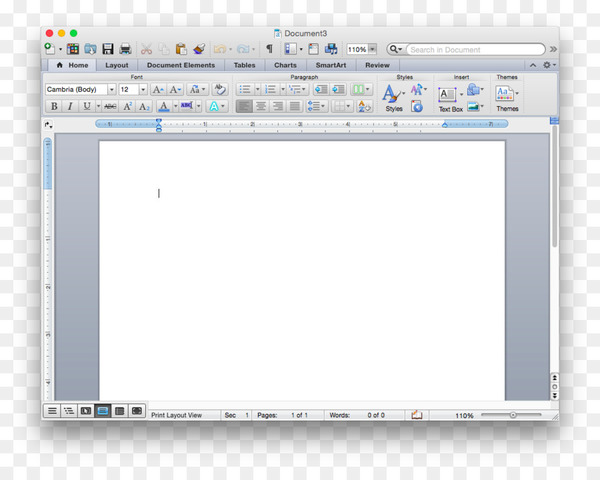Open the 110% zoom dropdown
The image size is (600, 480).
click(372, 49)
